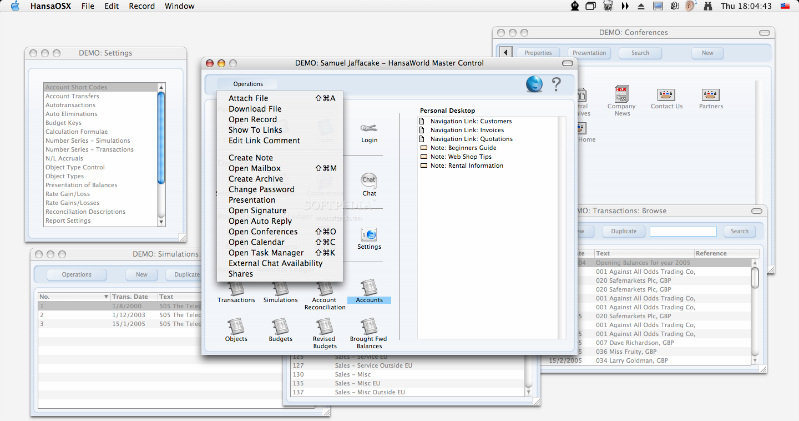Click the Operations button in Master Control
The width and height of the screenshot is (799, 421).
(248, 84)
